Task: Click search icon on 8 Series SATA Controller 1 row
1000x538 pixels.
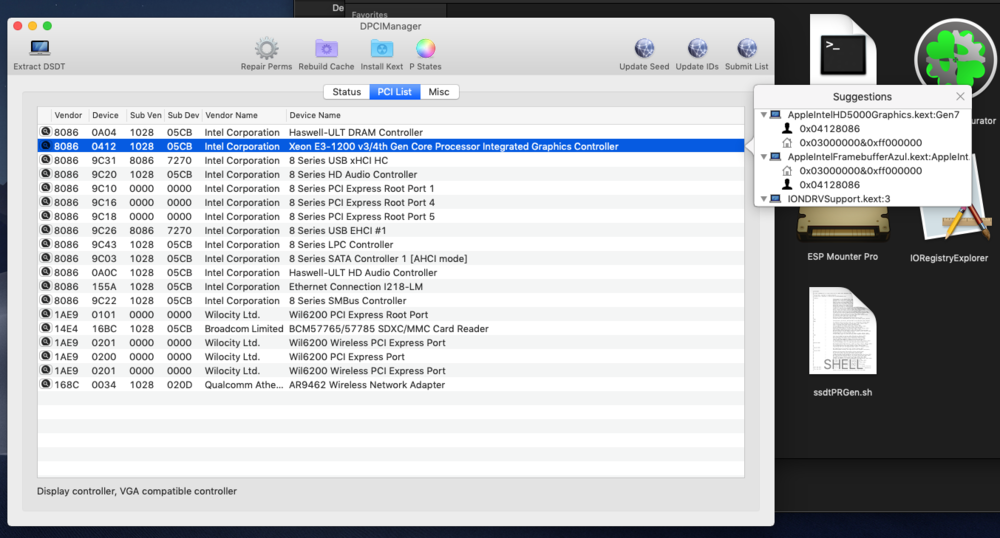Action: (45, 258)
